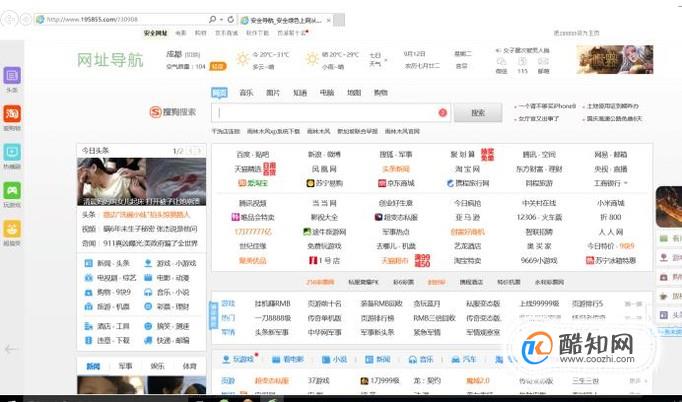Click the 雨林木风官网 suggestion link

[x=402, y=131]
